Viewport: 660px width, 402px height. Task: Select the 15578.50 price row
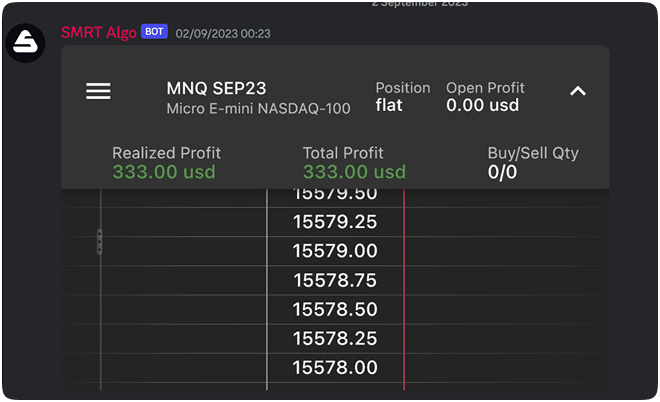pos(335,309)
